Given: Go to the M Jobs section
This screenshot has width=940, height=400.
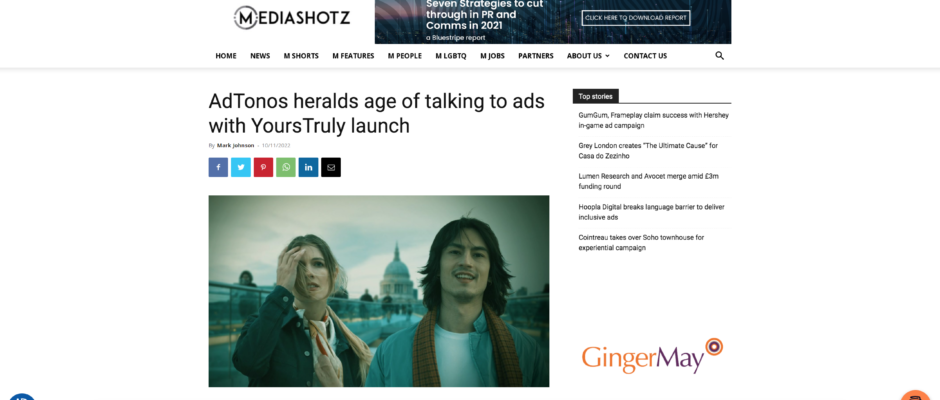Looking at the screenshot, I should [x=492, y=56].
